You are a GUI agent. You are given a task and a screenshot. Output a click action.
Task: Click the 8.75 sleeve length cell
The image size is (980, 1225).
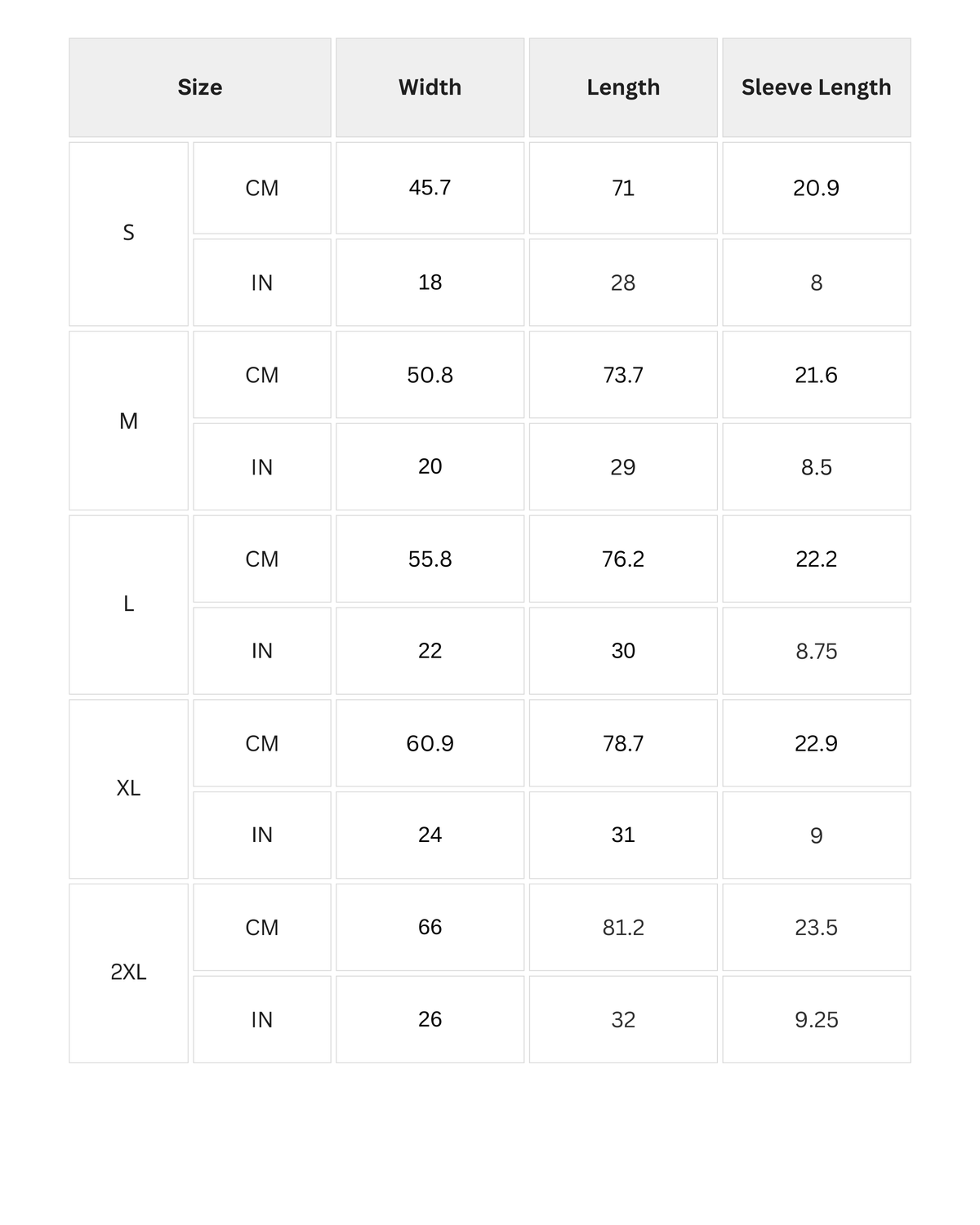pyautogui.click(x=816, y=651)
